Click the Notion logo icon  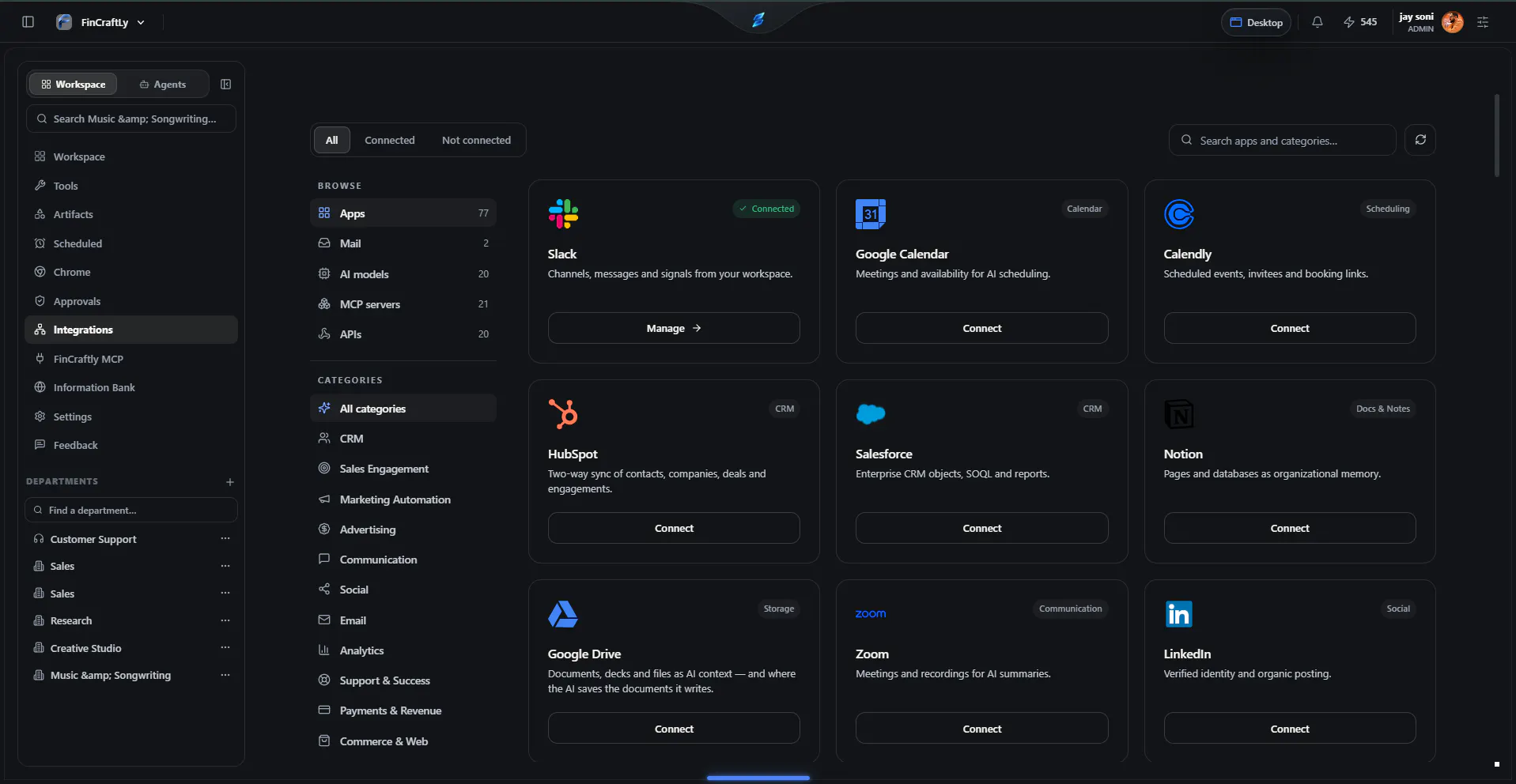(1179, 413)
